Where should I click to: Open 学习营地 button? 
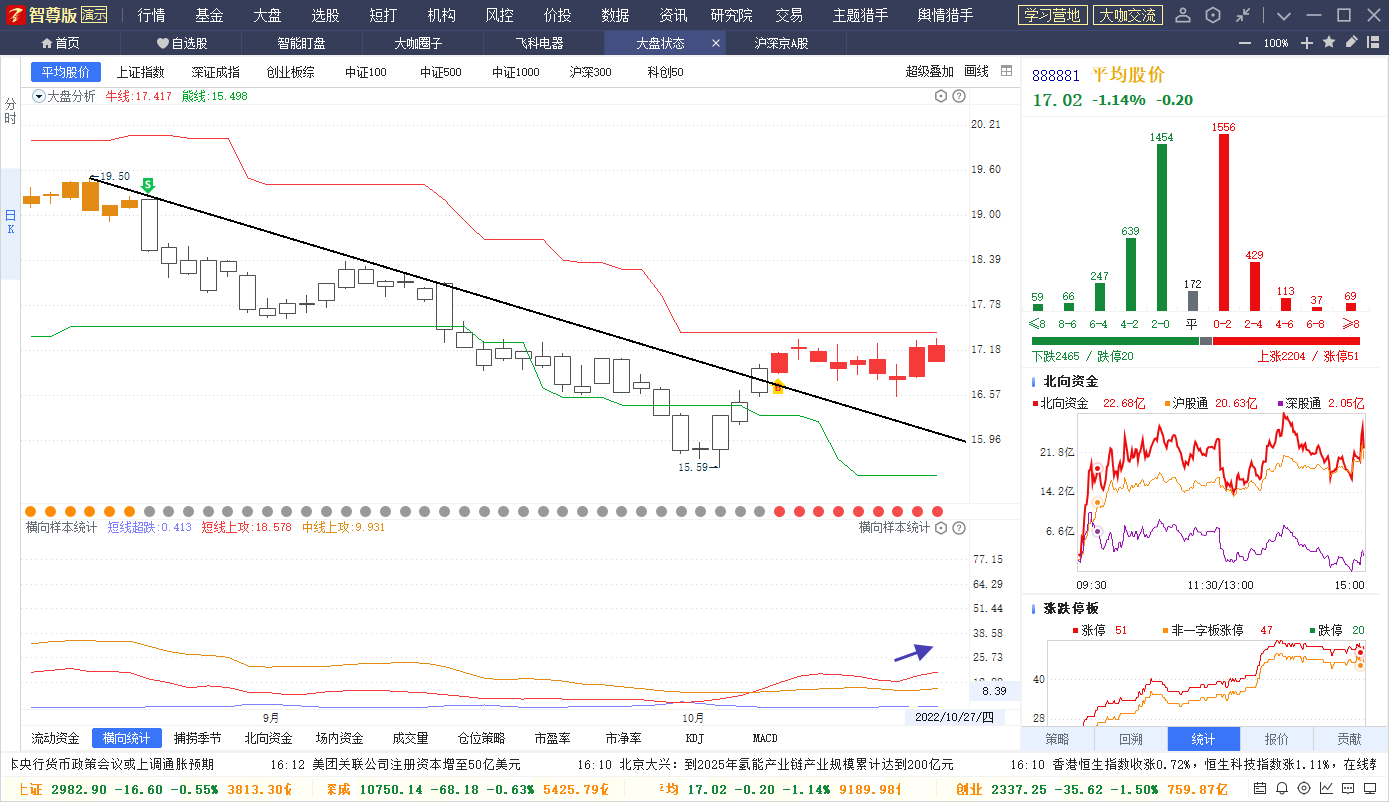pos(1052,15)
